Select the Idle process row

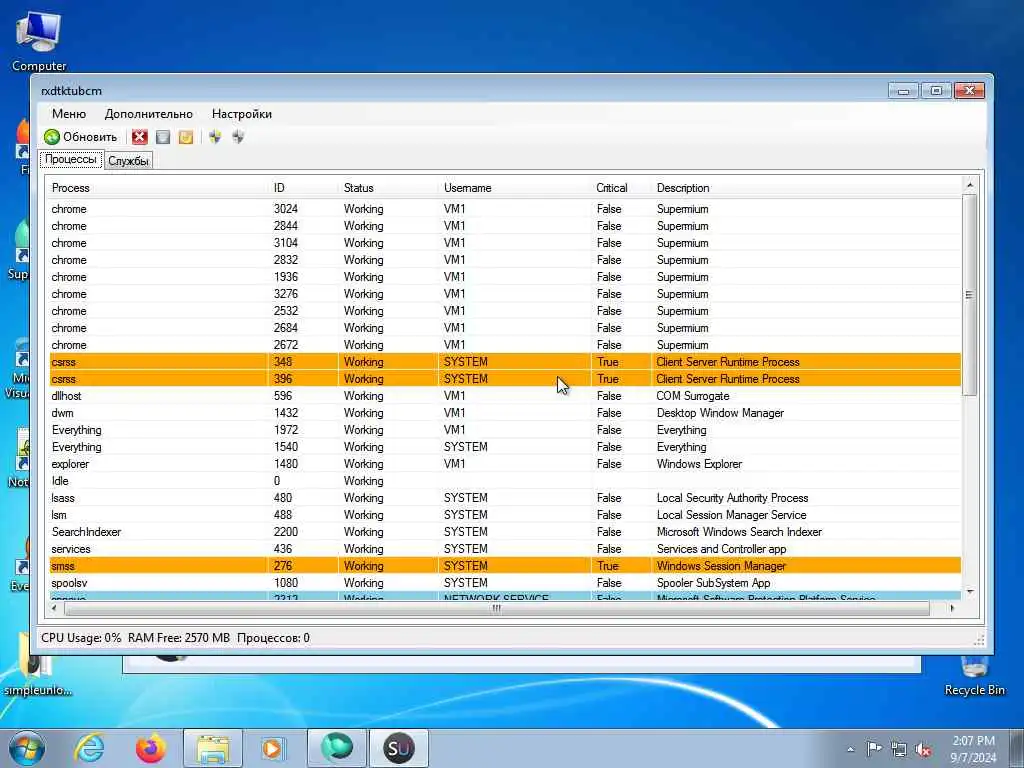[505, 481]
